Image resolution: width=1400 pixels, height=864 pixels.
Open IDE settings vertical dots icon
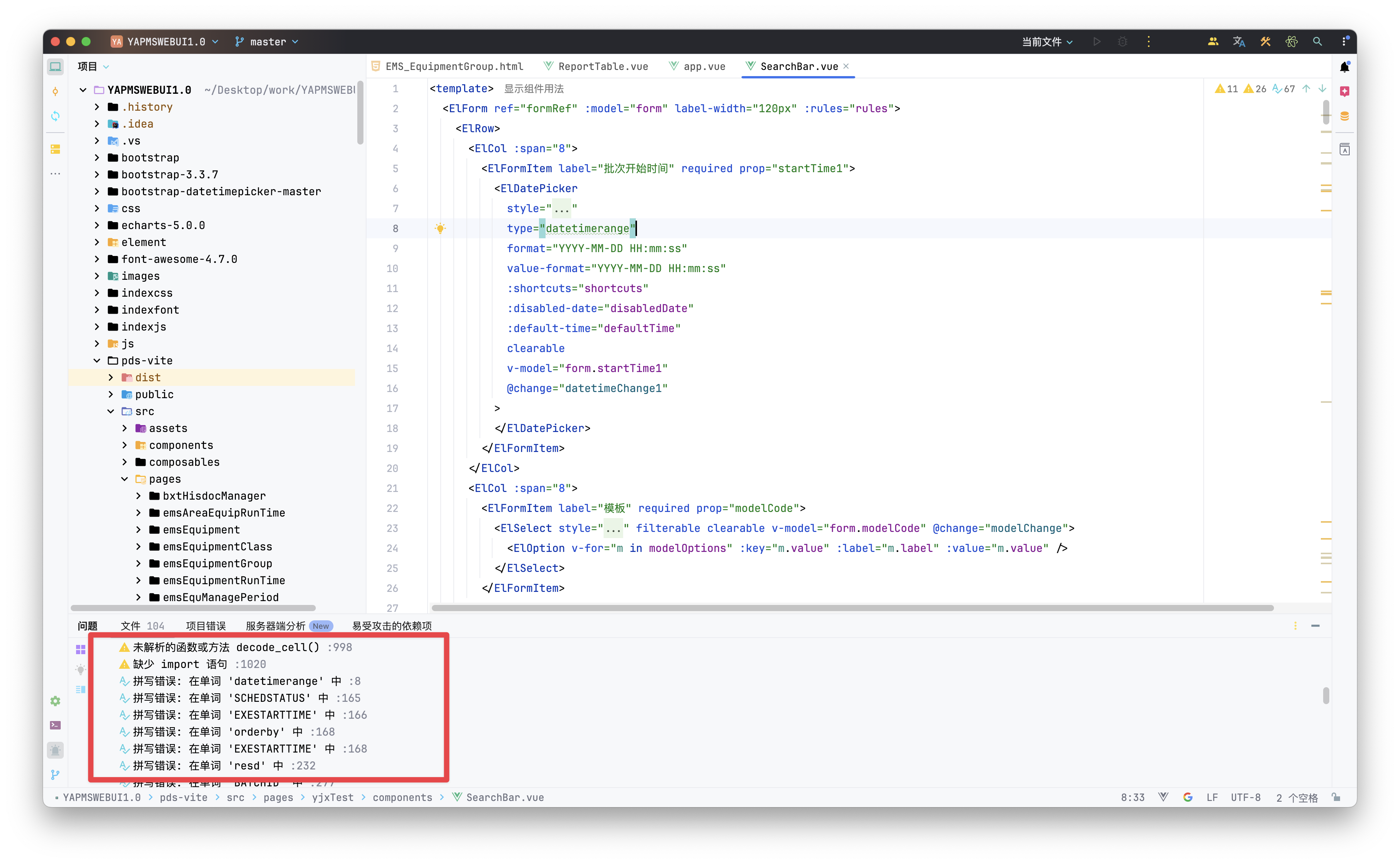click(x=1344, y=42)
